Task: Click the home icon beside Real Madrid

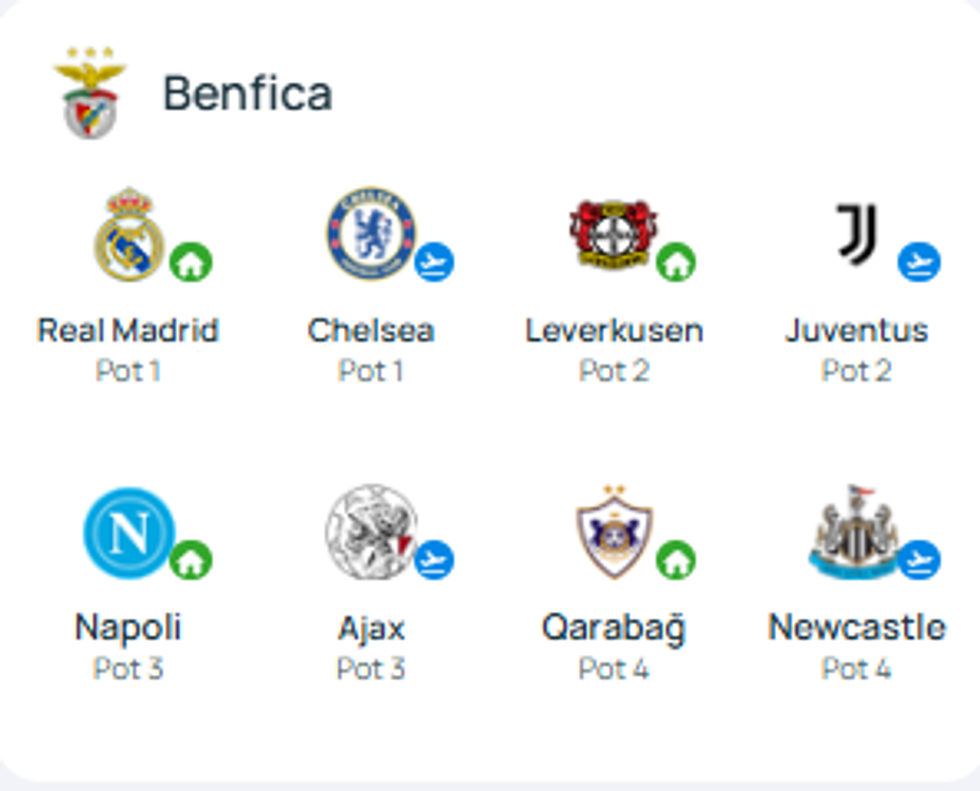Action: 190,263
